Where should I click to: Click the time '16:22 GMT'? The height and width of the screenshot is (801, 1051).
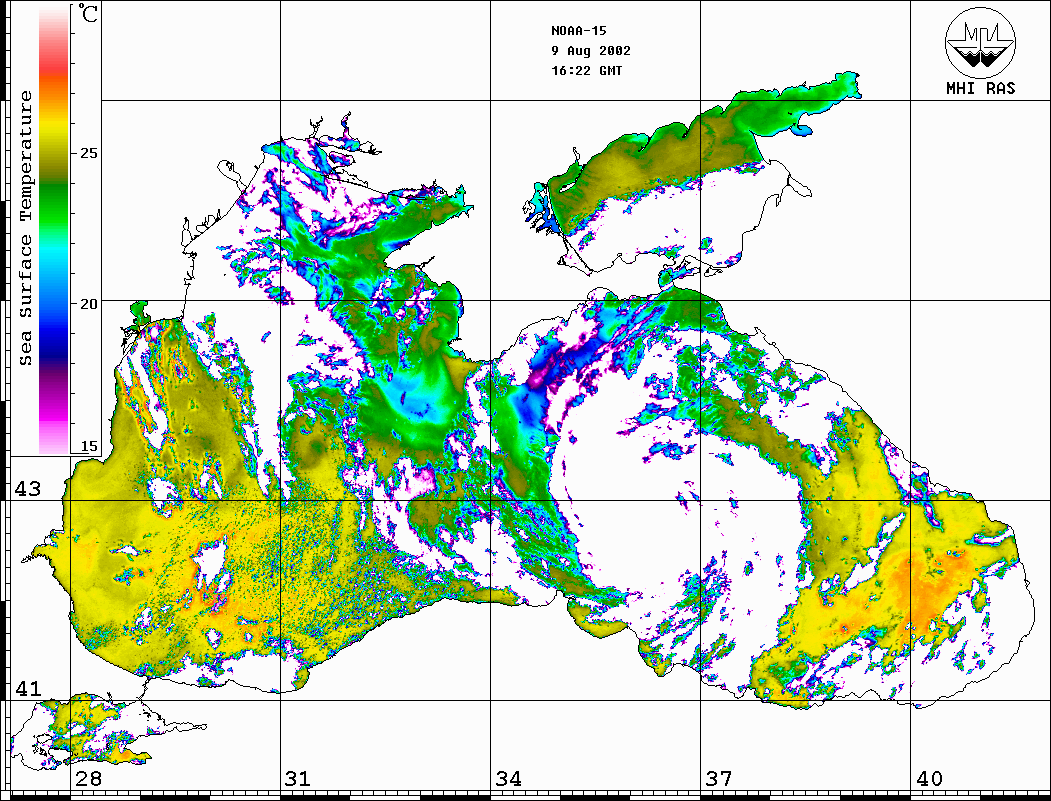pos(586,70)
